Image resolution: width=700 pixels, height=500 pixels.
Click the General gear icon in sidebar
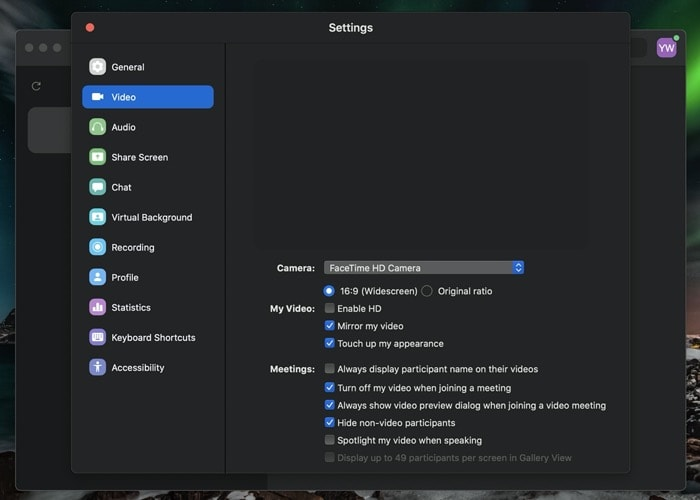pyautogui.click(x=97, y=67)
